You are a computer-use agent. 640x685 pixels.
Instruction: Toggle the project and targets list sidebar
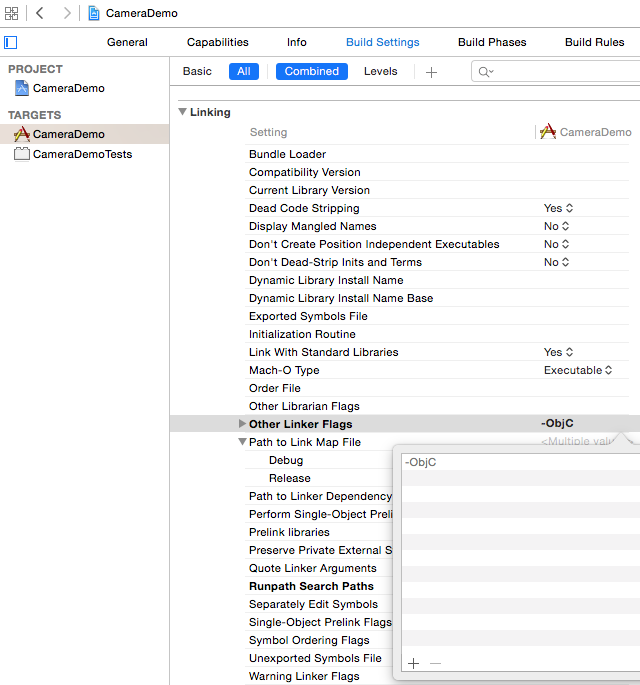tap(10, 42)
